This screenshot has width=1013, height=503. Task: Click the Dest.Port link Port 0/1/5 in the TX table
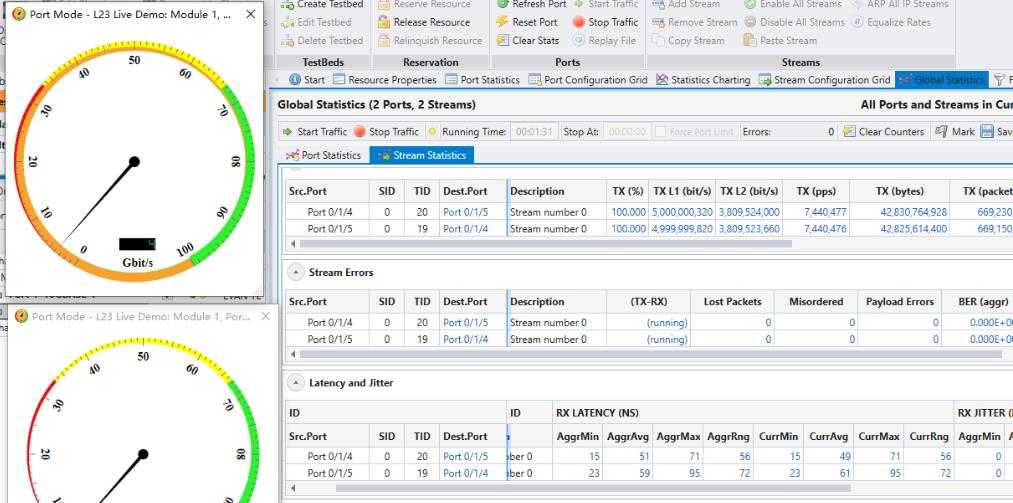click(x=465, y=212)
